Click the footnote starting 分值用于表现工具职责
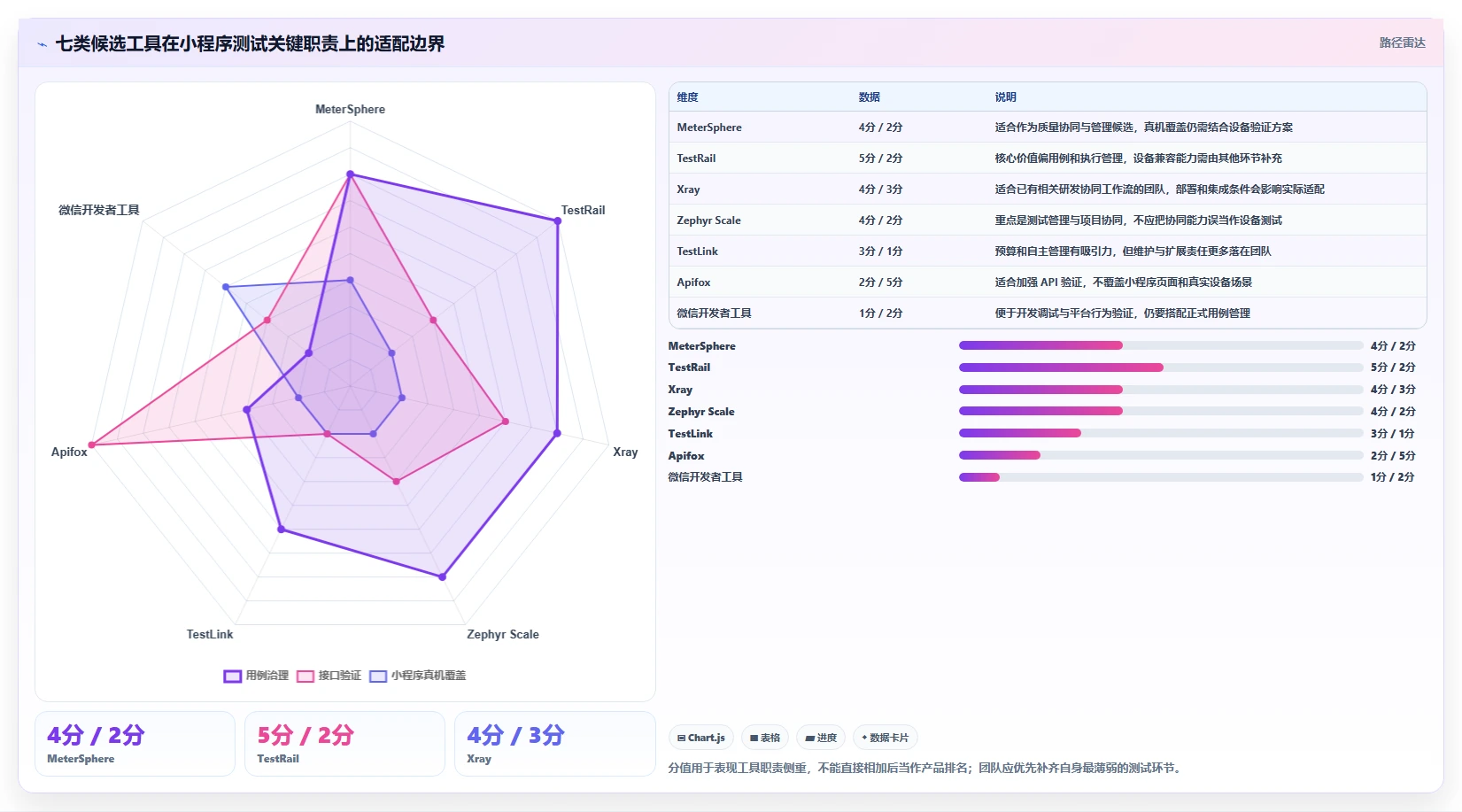The width and height of the screenshot is (1462, 812). pyautogui.click(x=924, y=769)
